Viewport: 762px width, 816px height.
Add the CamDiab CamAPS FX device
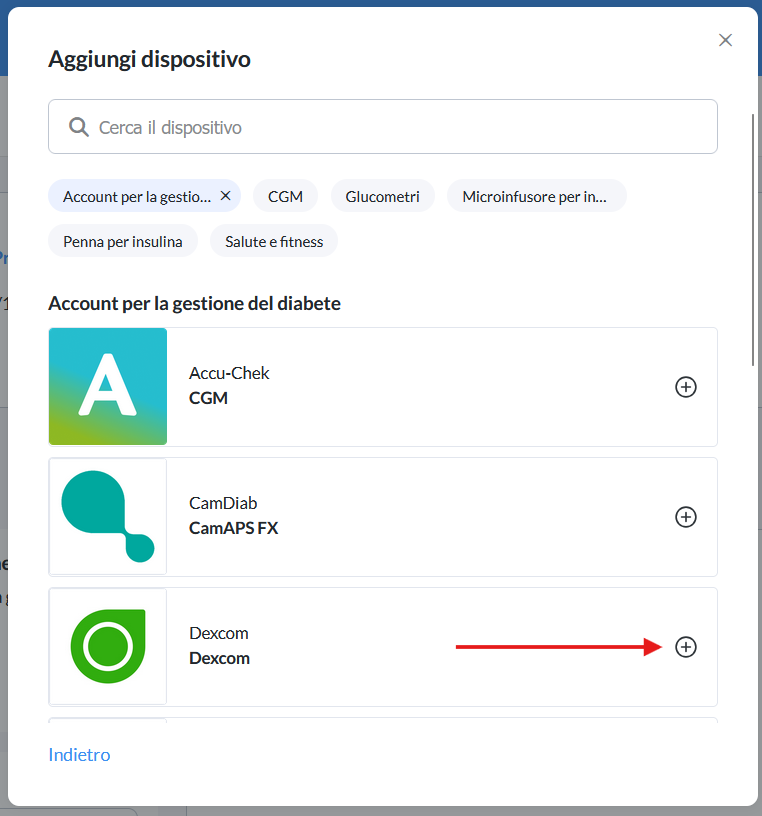click(x=685, y=517)
